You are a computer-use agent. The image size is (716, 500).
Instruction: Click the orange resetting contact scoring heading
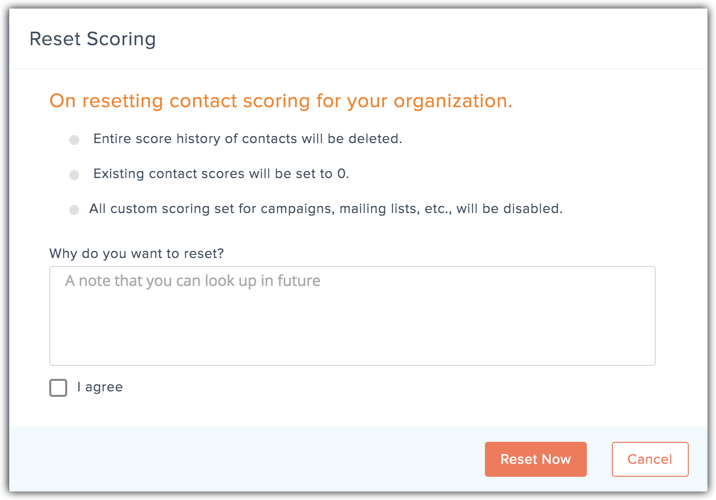(x=281, y=101)
